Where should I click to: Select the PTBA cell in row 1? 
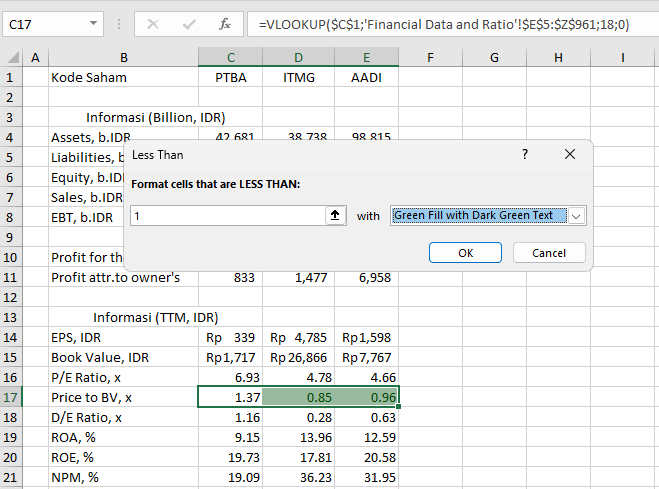(x=231, y=77)
